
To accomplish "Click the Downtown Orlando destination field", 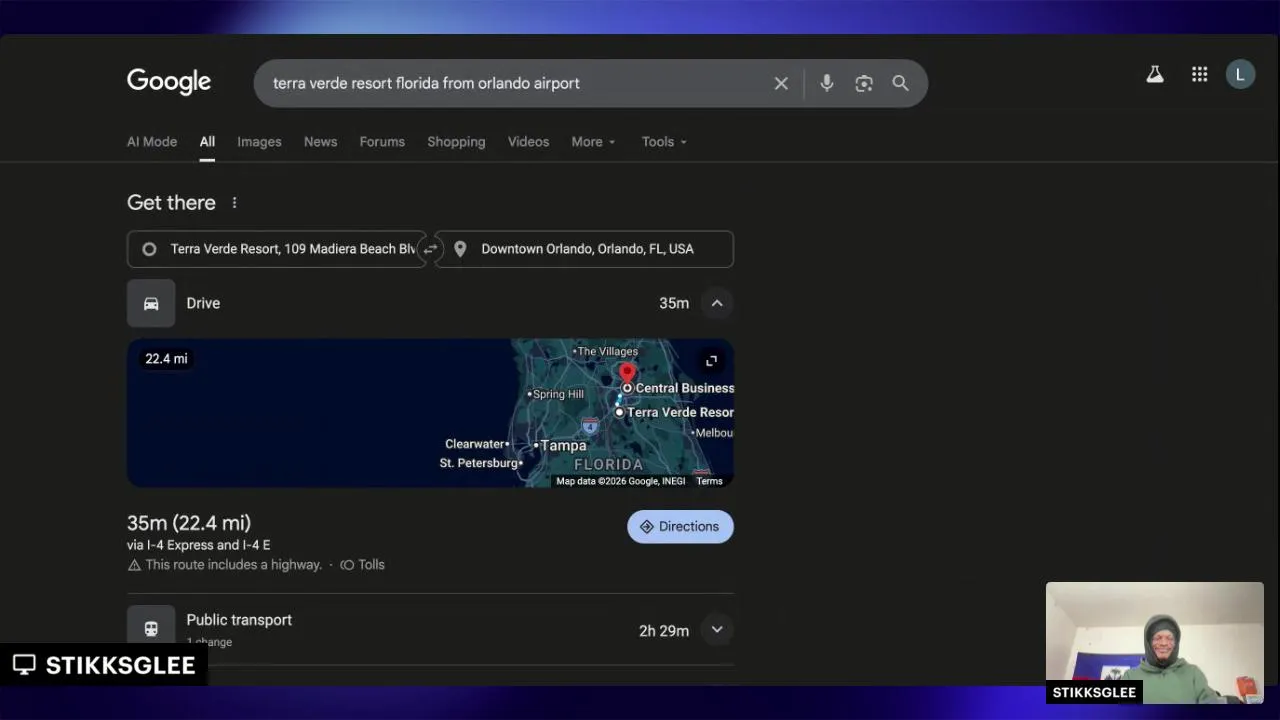I will tap(584, 249).
